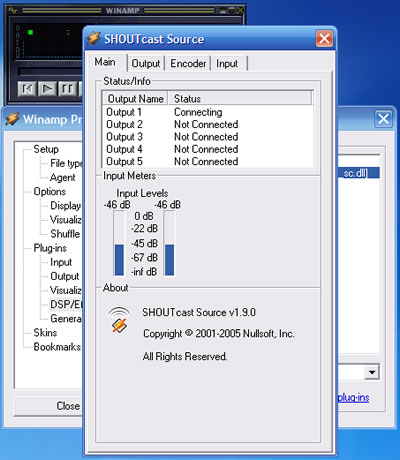Click the plug-ins link in Preferences
The height and width of the screenshot is (460, 400).
point(354,398)
